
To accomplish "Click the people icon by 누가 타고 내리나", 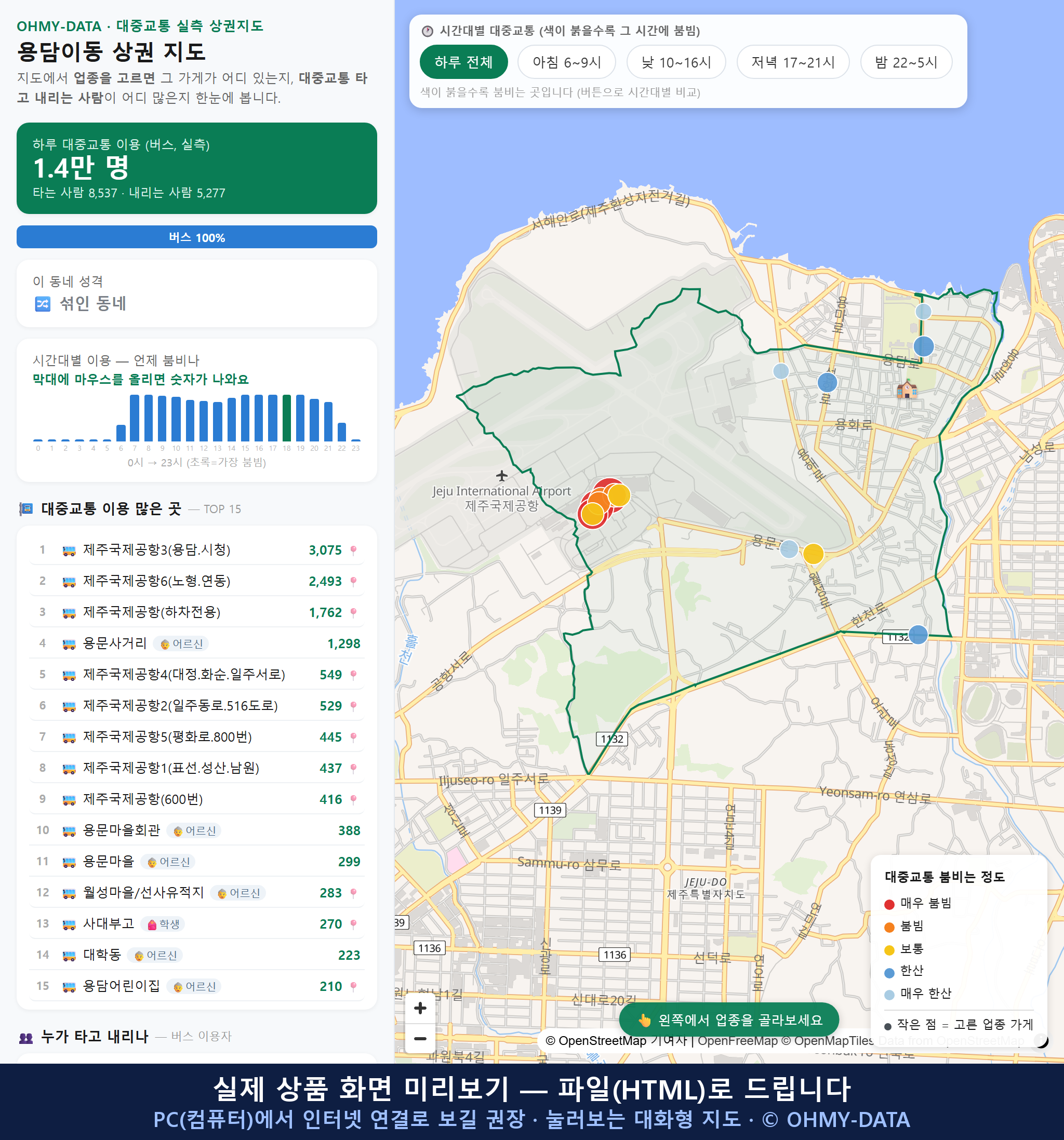I will 26,1037.
